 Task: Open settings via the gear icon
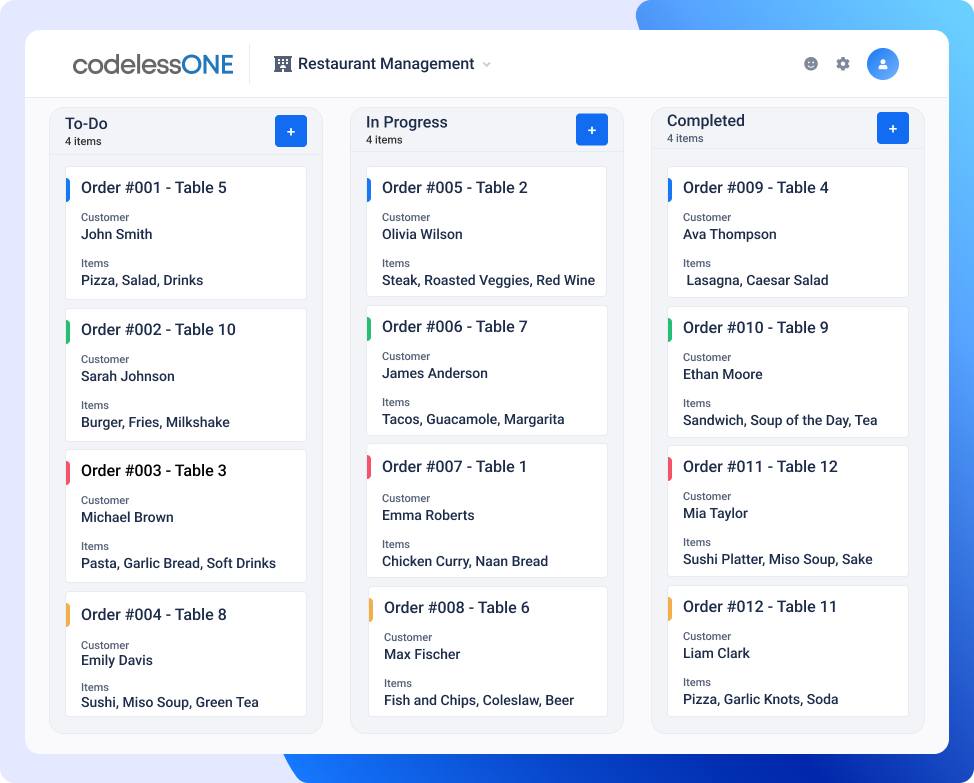pos(842,64)
